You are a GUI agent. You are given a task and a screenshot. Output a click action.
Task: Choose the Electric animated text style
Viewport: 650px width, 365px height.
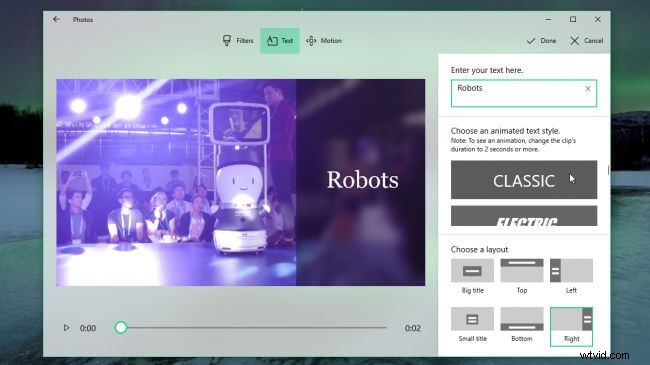tap(524, 216)
